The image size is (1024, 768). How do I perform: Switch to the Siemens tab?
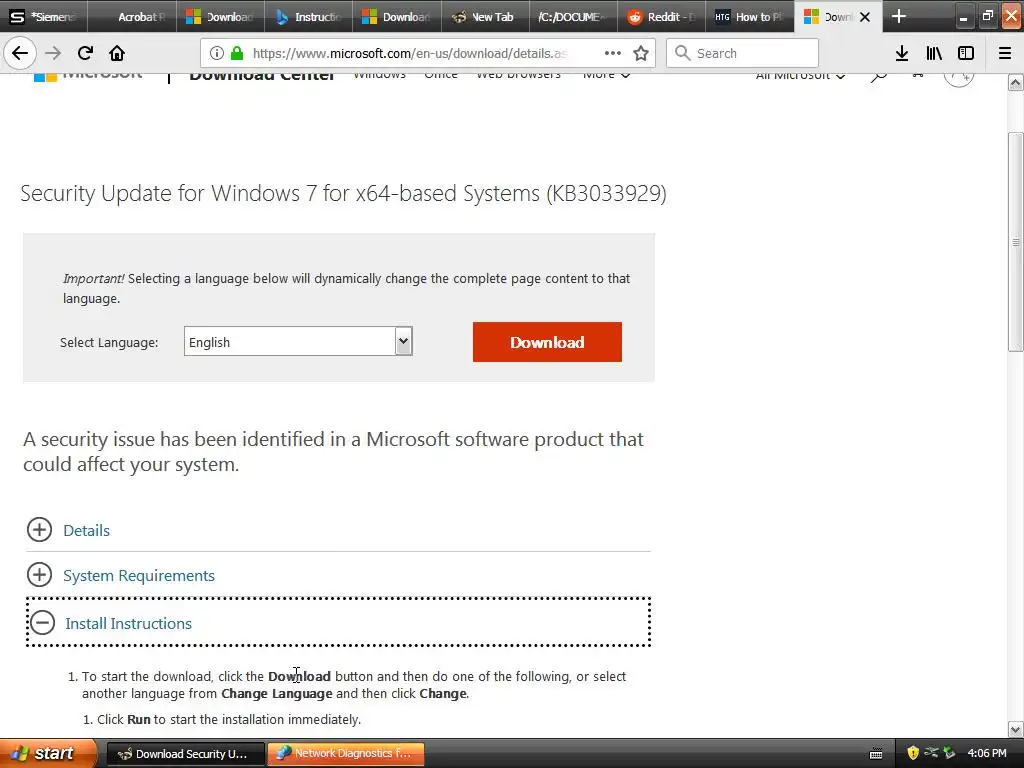[x=43, y=16]
